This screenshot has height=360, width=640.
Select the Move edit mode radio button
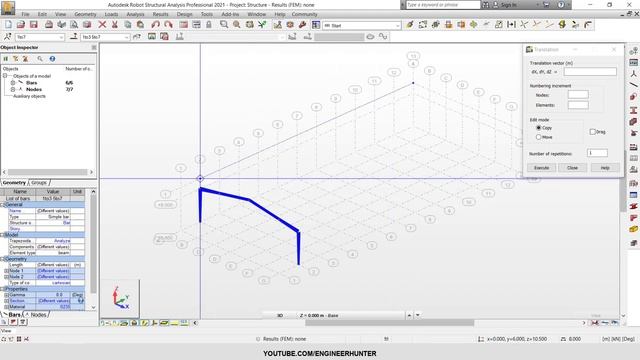point(538,137)
